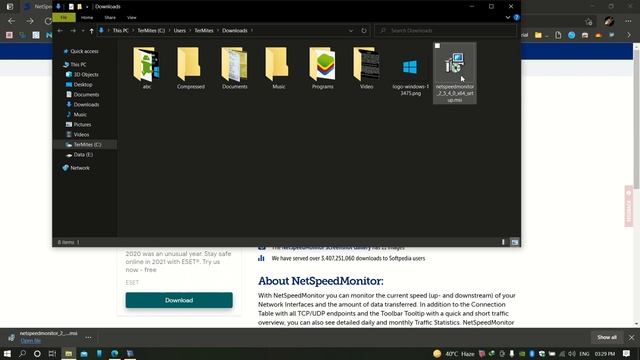The height and width of the screenshot is (360, 640).
Task: Open the Documents folder in file pane
Action: tap(235, 69)
